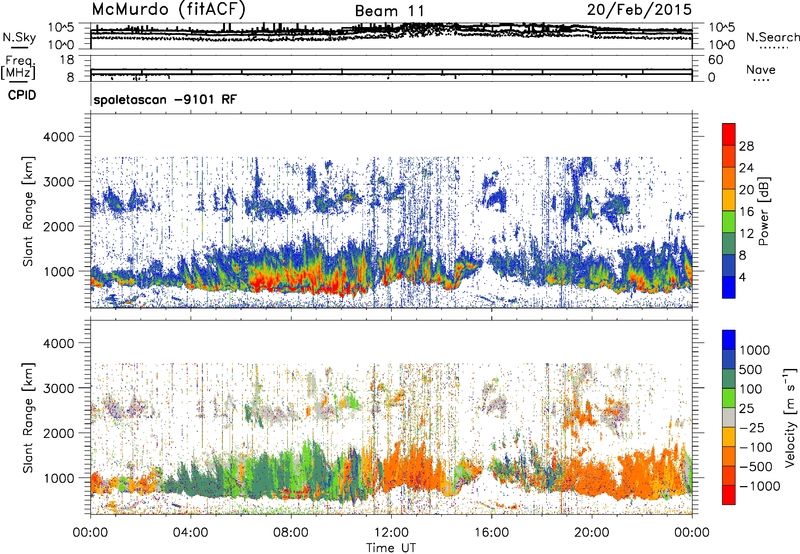Click 'spaletascan -9101 RF' text
Viewport: 800px width, 554px height.
tap(165, 99)
